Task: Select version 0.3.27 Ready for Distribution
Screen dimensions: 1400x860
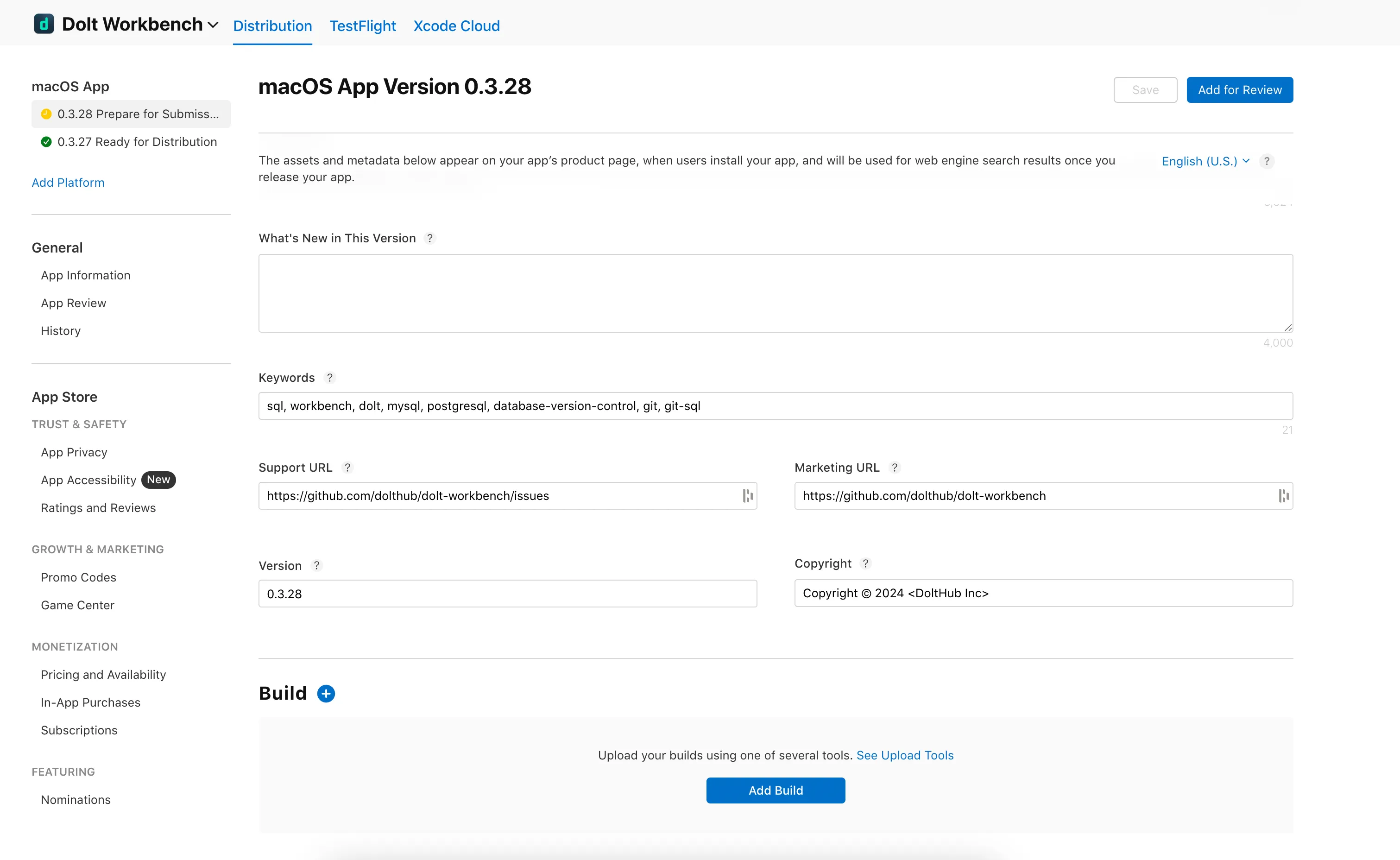Action: point(138,142)
